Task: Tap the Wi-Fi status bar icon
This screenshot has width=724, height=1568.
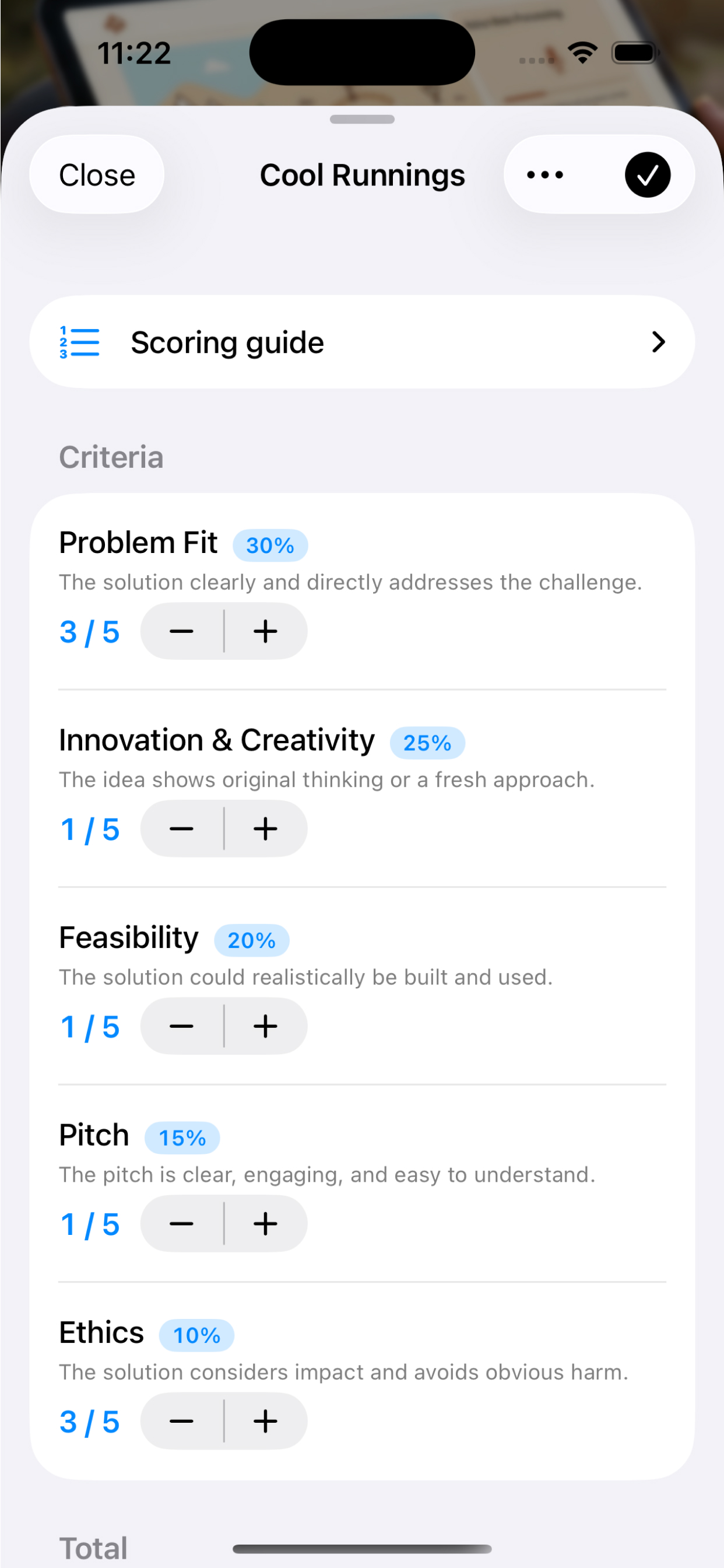Action: pos(583,53)
